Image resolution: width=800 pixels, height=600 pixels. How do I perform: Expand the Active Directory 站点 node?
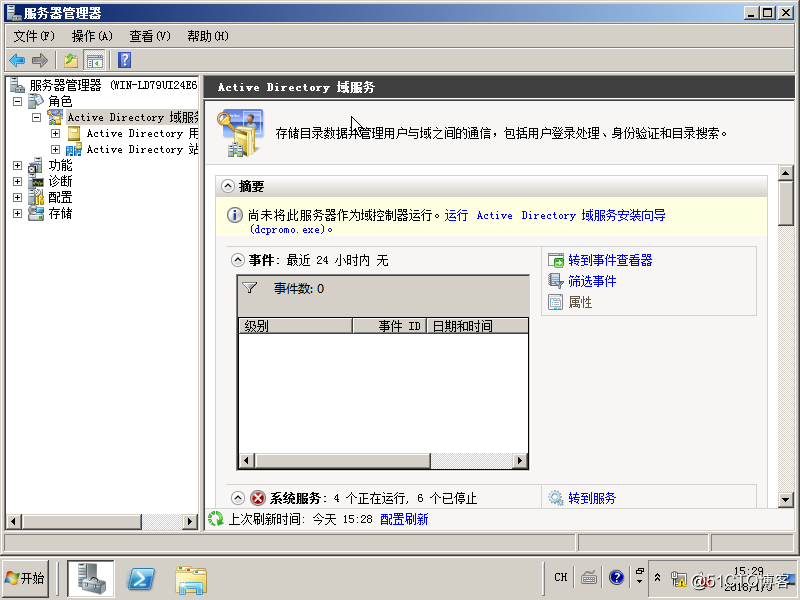[x=56, y=149]
